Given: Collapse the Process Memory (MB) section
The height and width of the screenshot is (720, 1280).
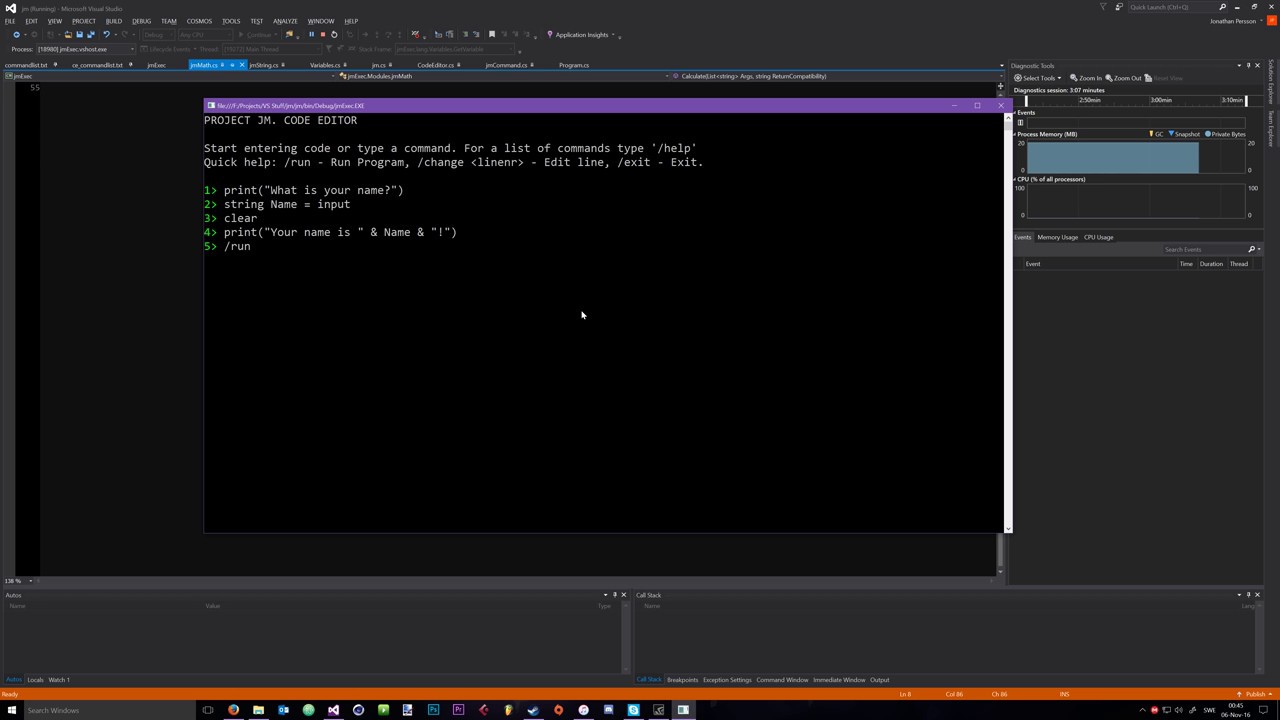Looking at the screenshot, I should (x=1014, y=134).
